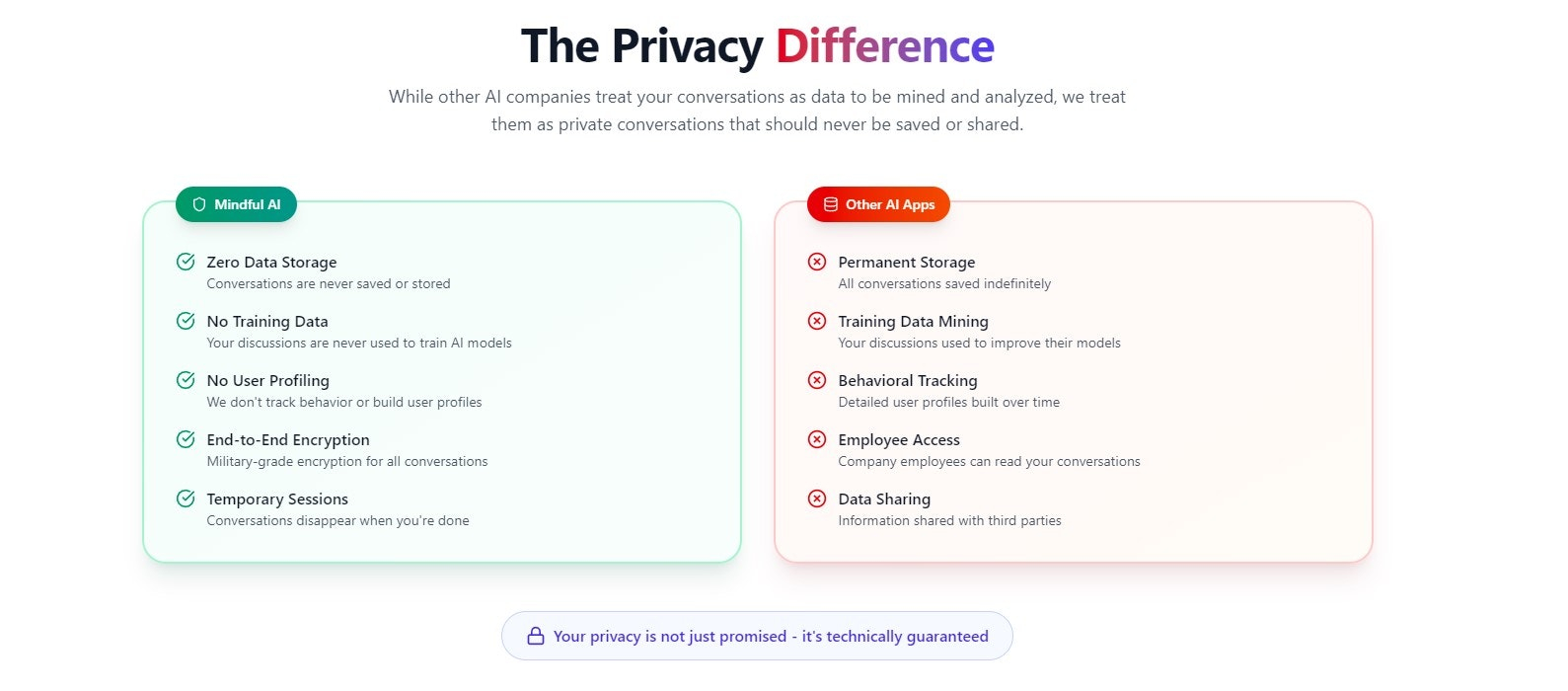Click the red Other AI Apps badge
1568x691 pixels.
(x=878, y=204)
